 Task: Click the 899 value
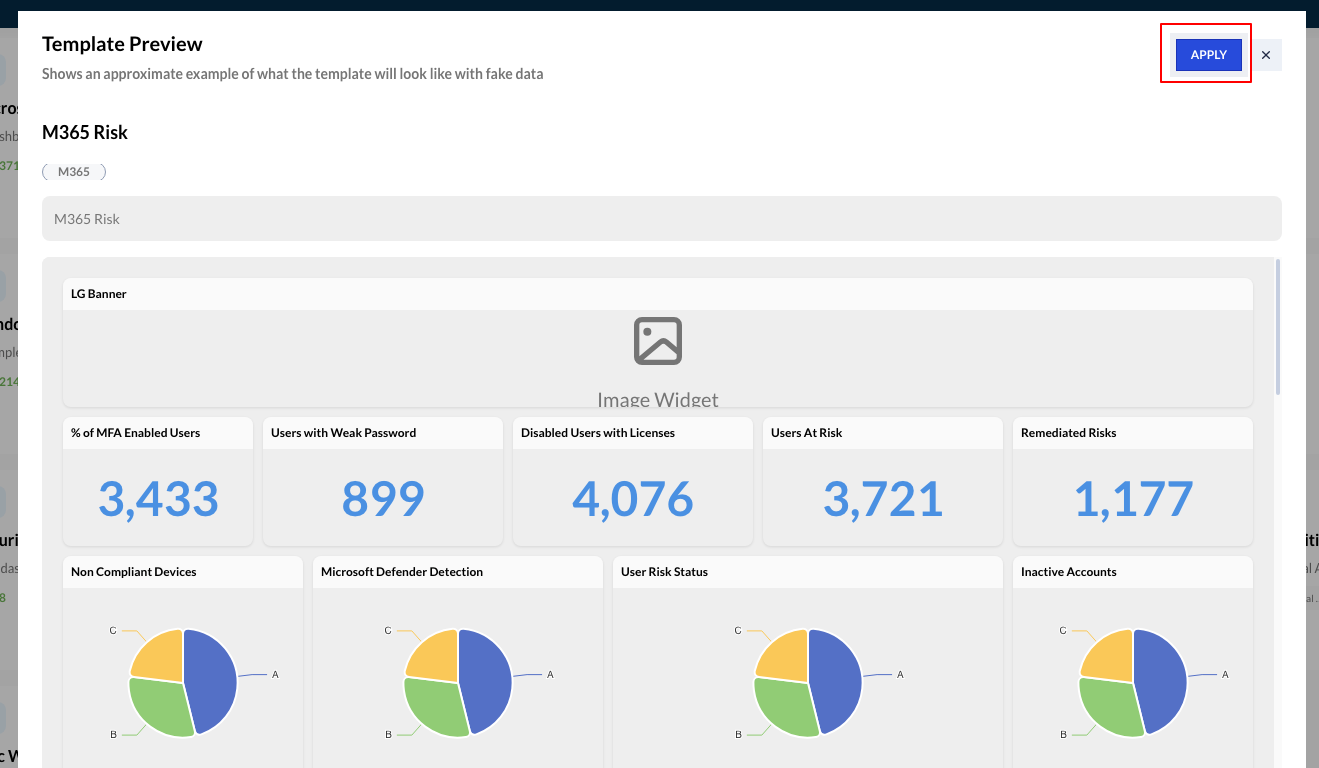(x=383, y=498)
